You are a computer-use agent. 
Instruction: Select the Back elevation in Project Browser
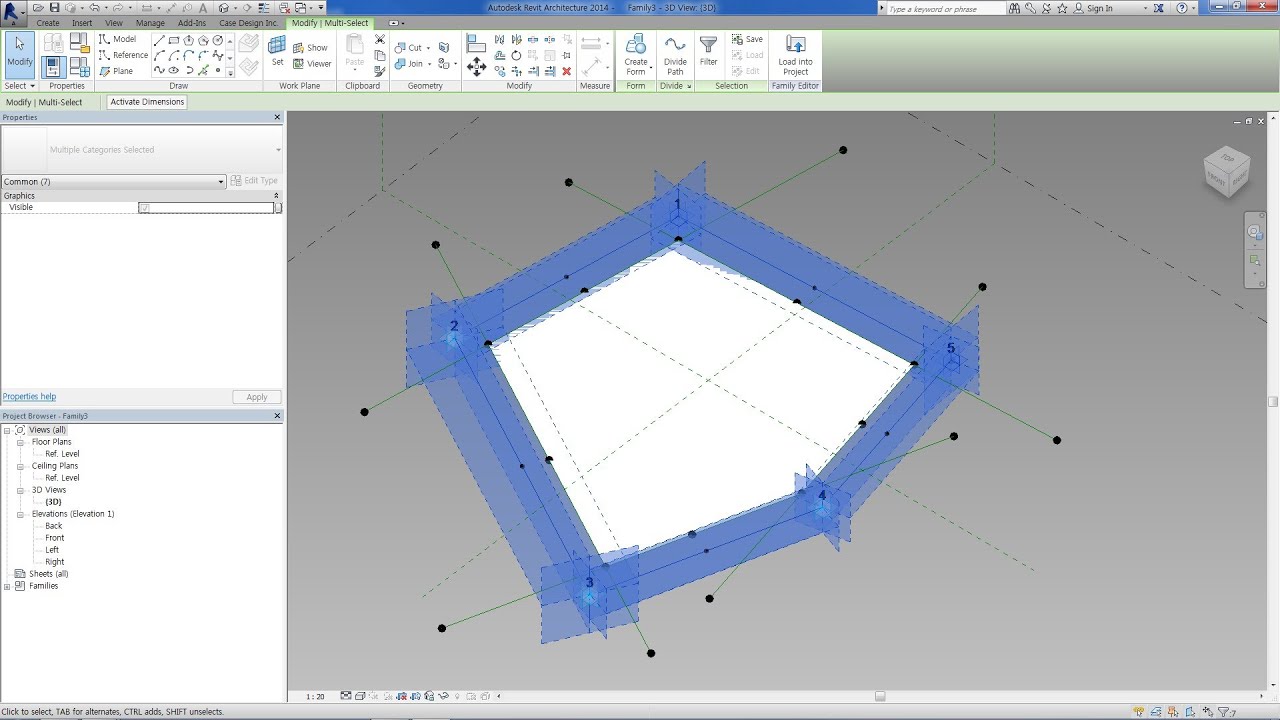coord(53,526)
